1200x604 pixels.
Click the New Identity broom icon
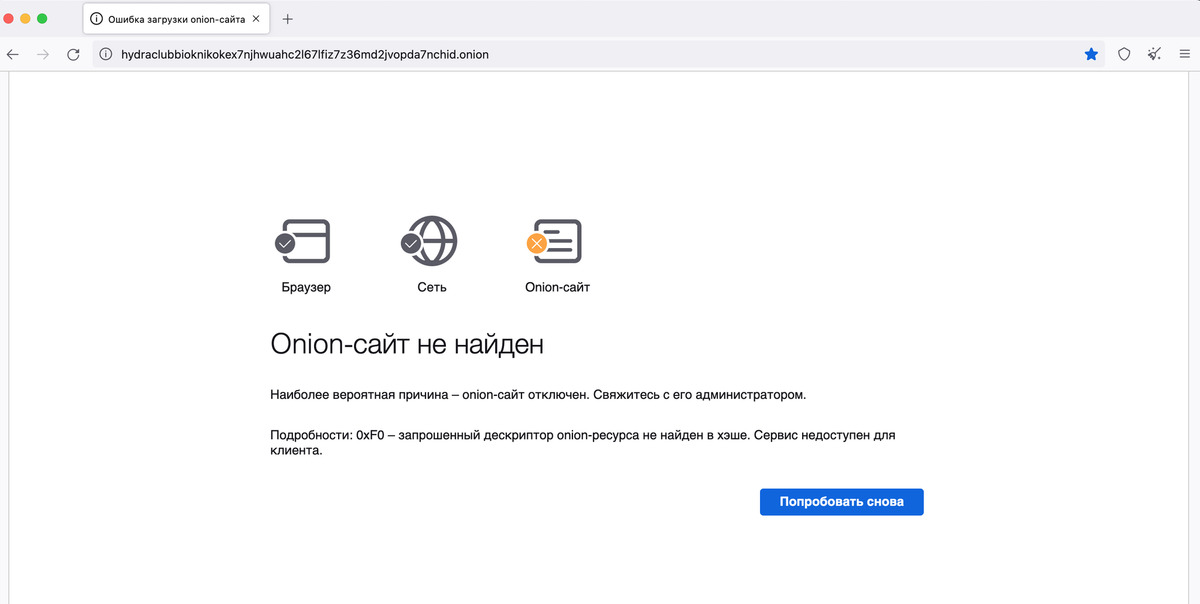tap(1155, 55)
